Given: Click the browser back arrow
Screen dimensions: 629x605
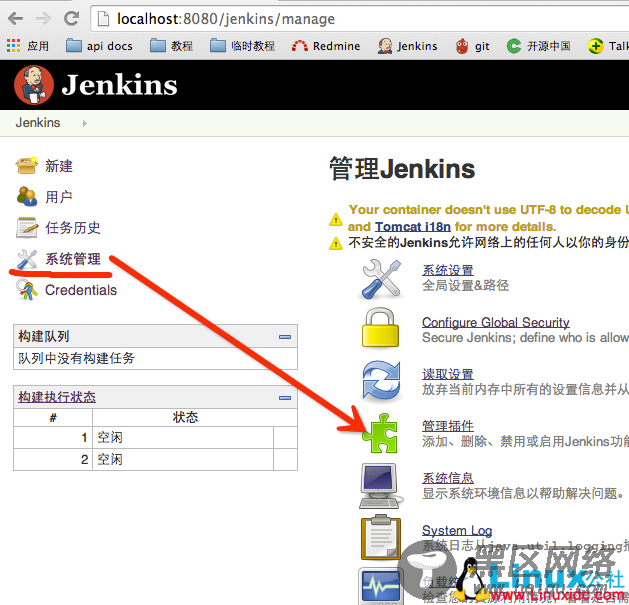Looking at the screenshot, I should coord(15,18).
